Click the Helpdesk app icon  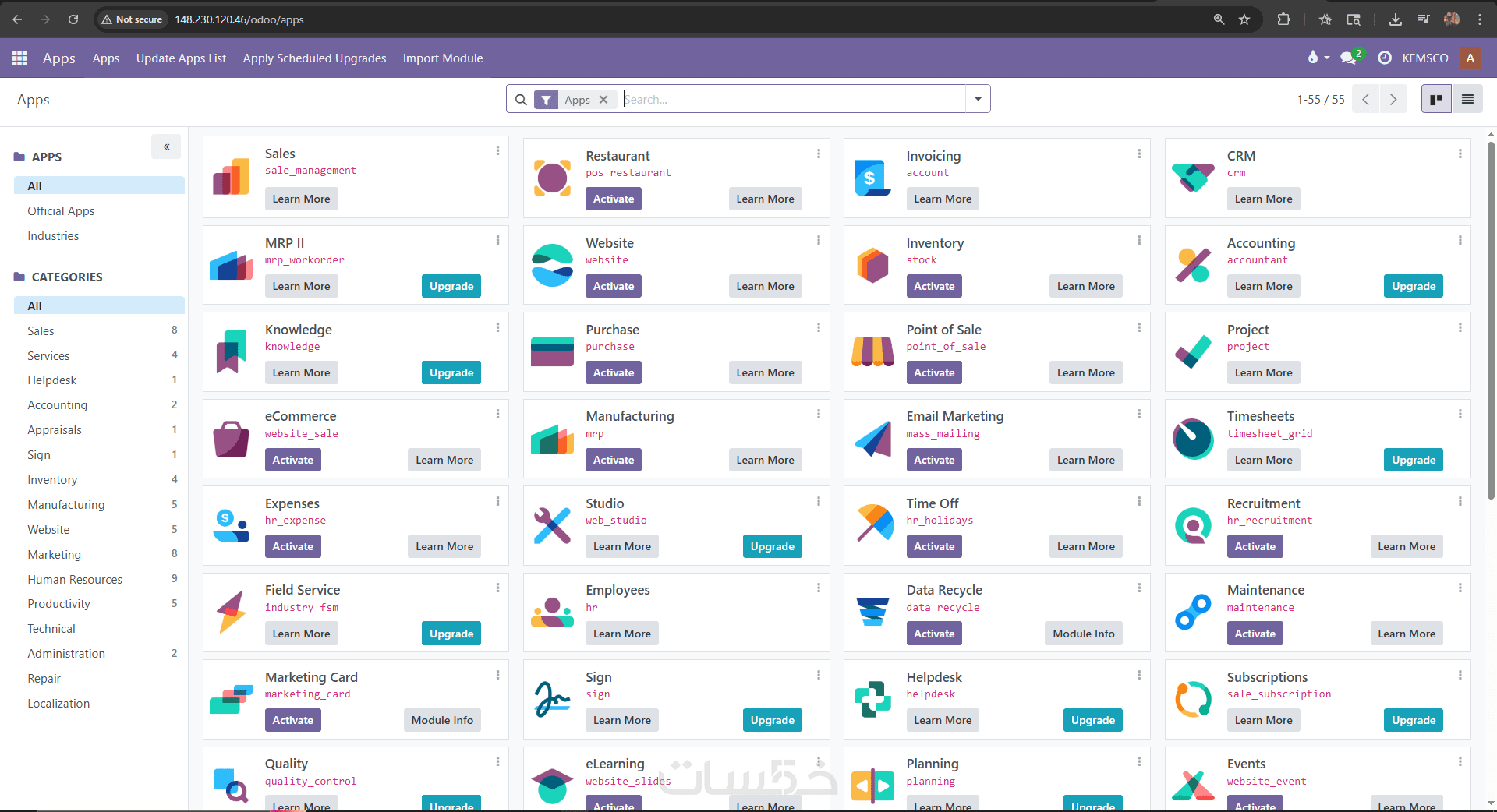[x=872, y=699]
